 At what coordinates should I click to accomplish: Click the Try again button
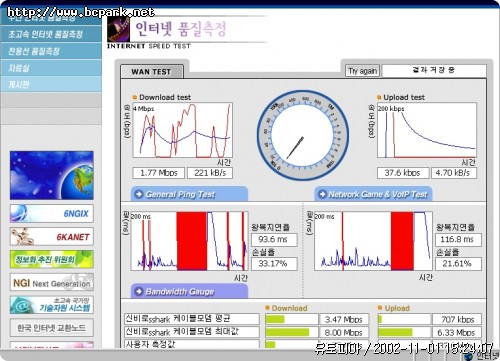[x=362, y=71]
